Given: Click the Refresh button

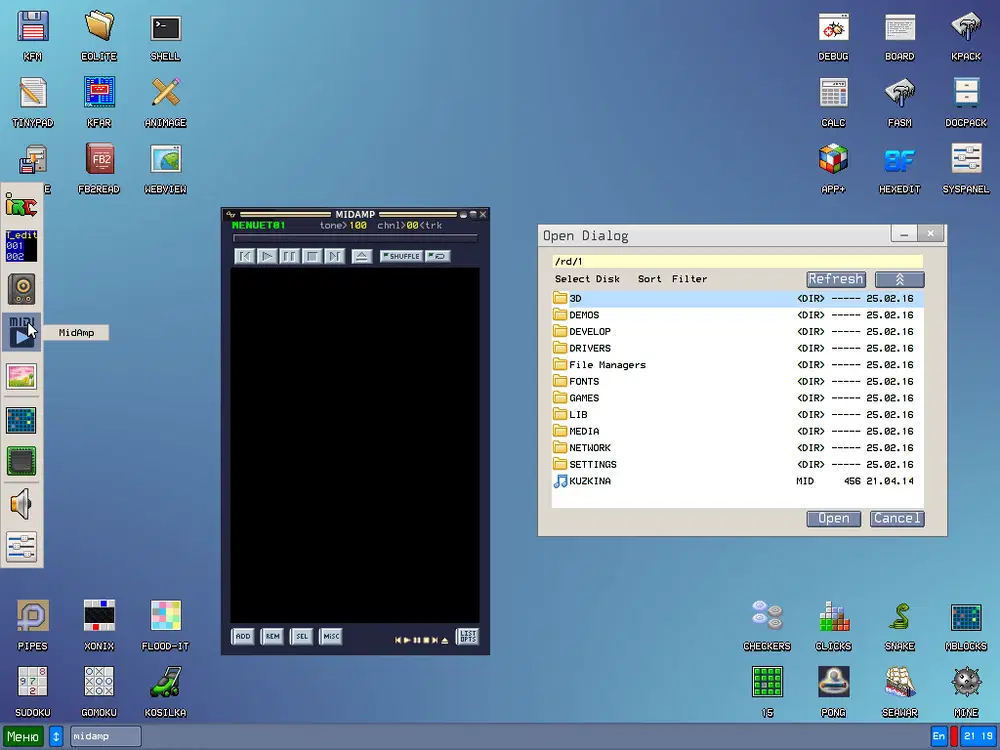Looking at the screenshot, I should tap(835, 279).
